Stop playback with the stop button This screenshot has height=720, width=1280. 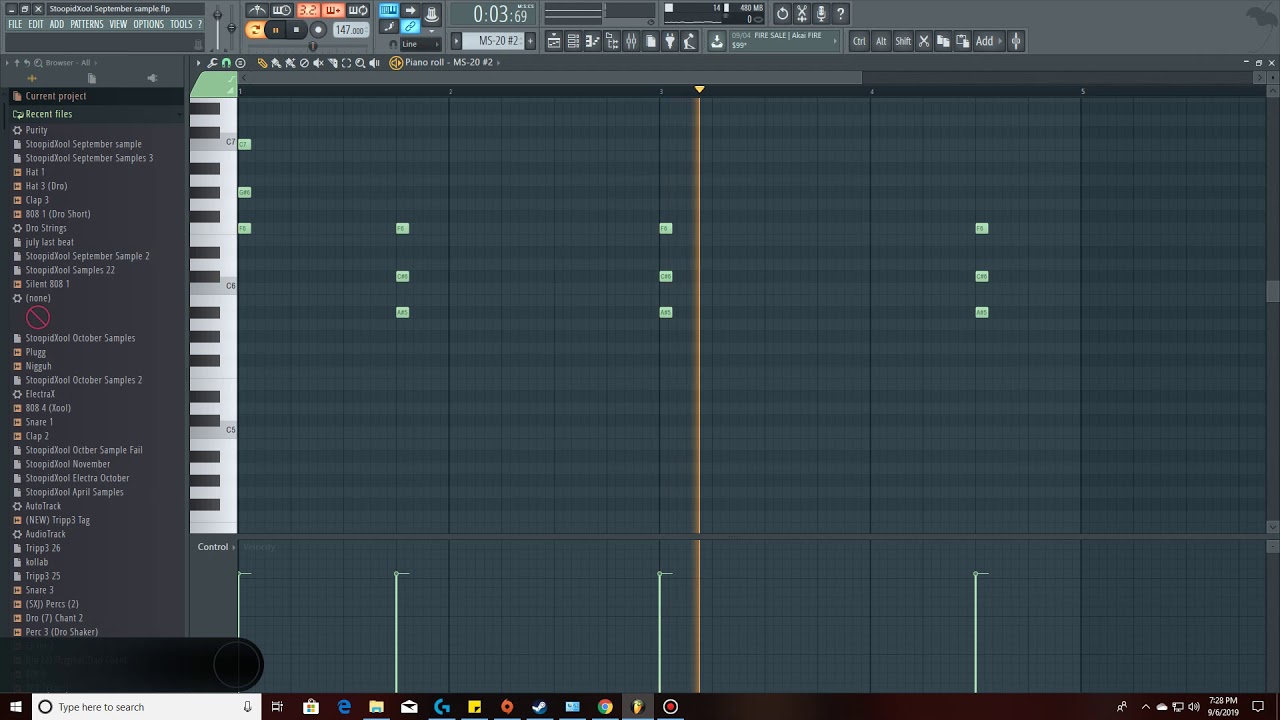coord(296,30)
